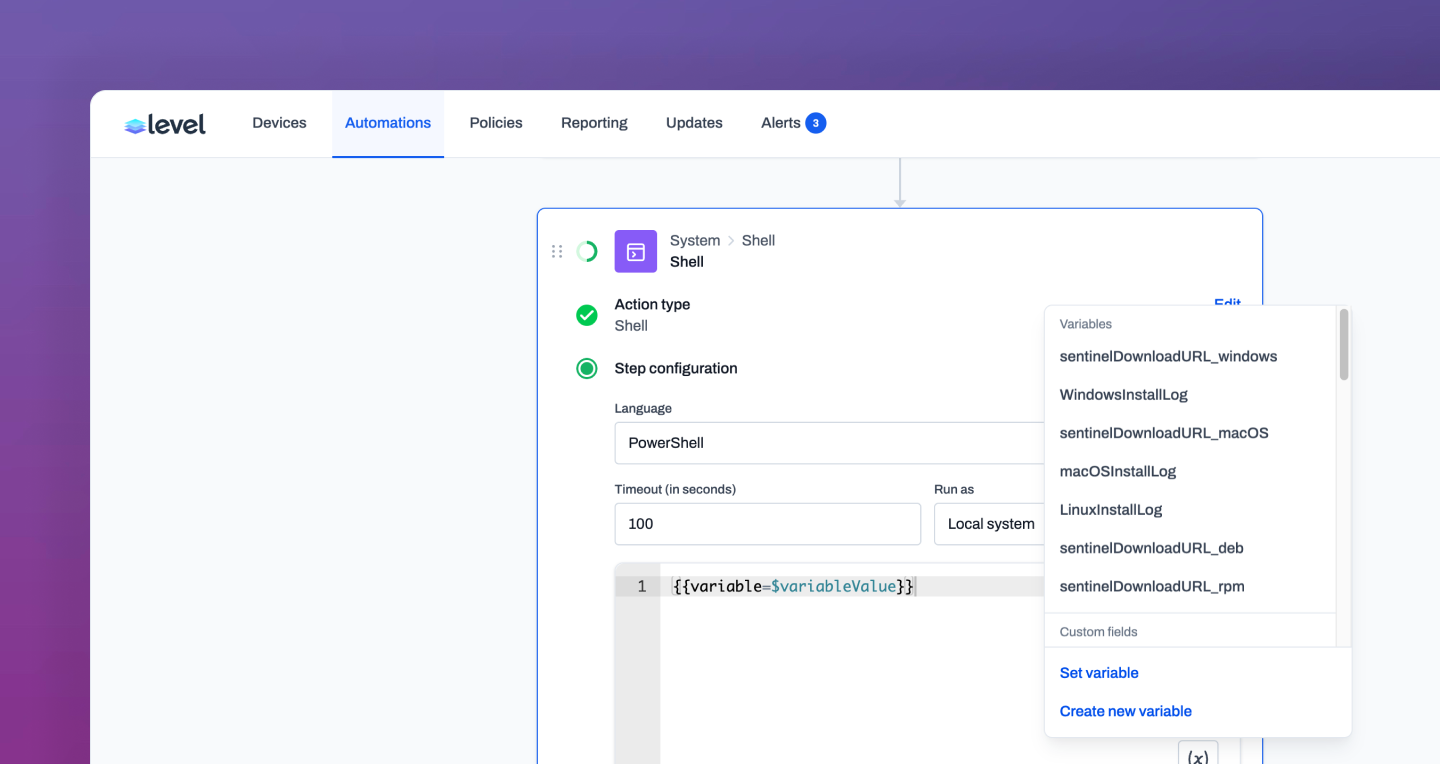Select variable LinuxInstallLog
This screenshot has width=1440, height=764.
point(1111,510)
